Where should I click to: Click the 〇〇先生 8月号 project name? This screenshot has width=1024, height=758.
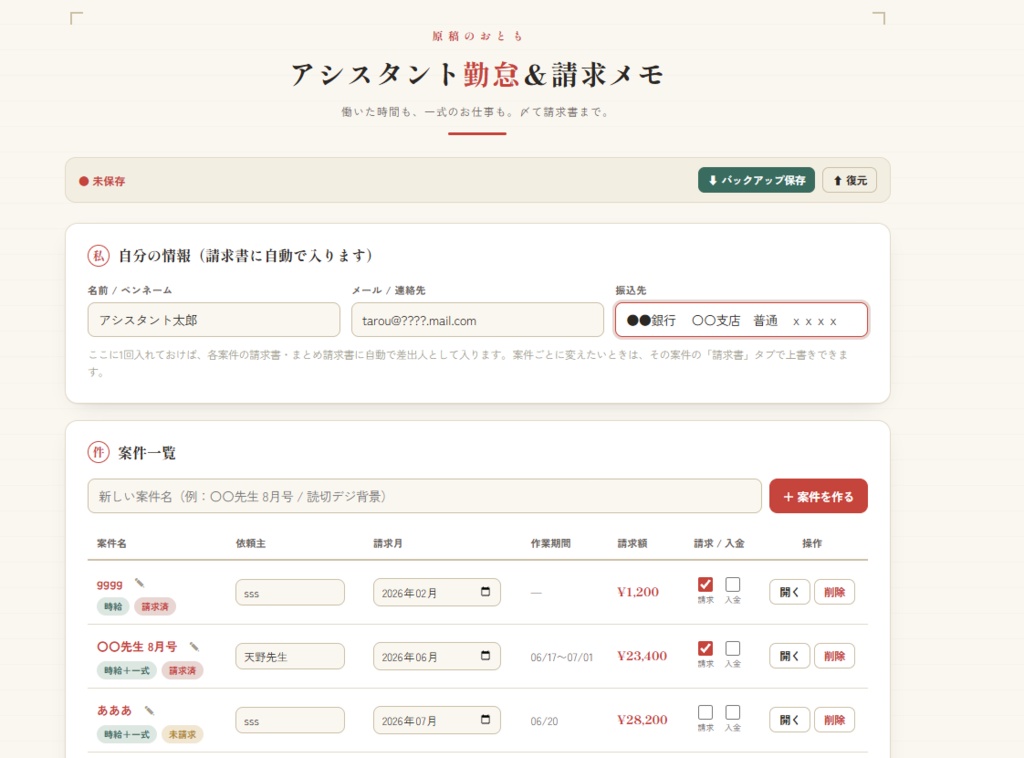click(137, 647)
